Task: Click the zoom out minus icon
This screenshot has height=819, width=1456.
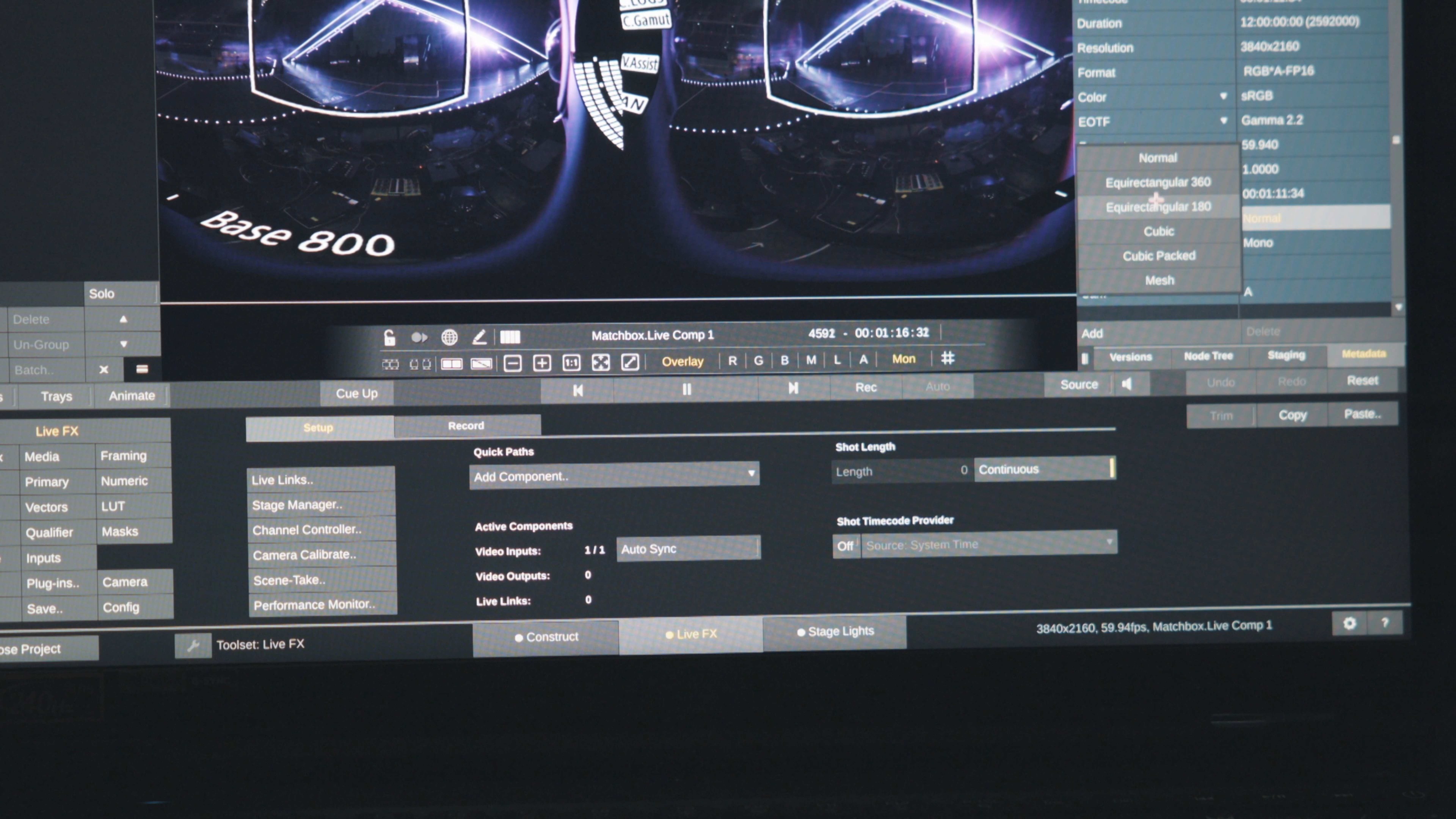Action: [x=512, y=363]
